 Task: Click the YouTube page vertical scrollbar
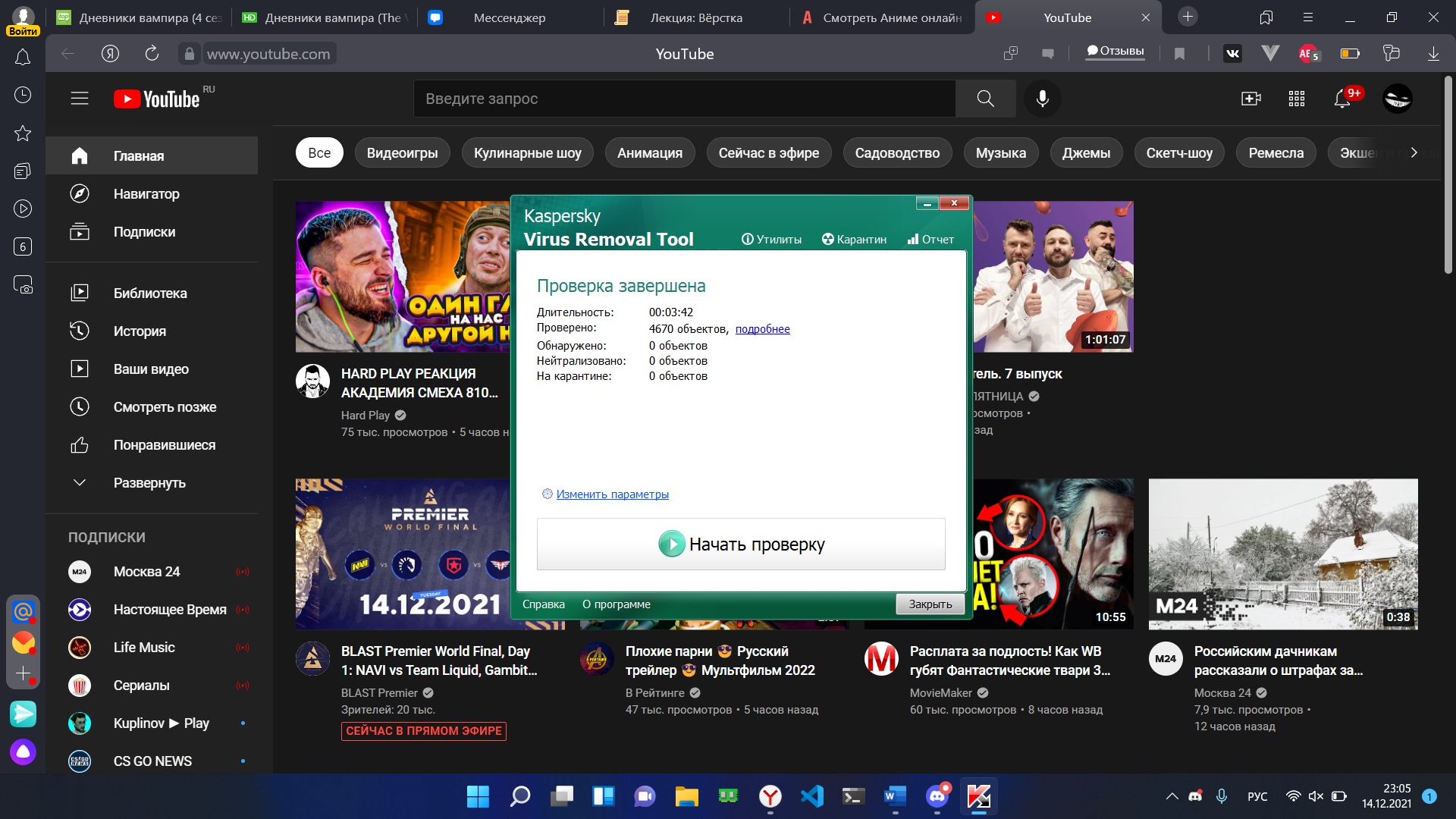[x=1448, y=174]
